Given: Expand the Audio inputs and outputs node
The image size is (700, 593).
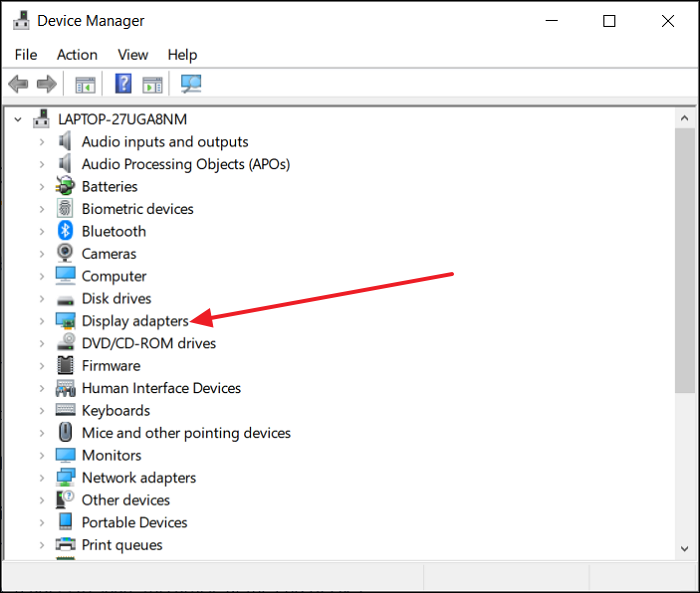Looking at the screenshot, I should [x=41, y=142].
